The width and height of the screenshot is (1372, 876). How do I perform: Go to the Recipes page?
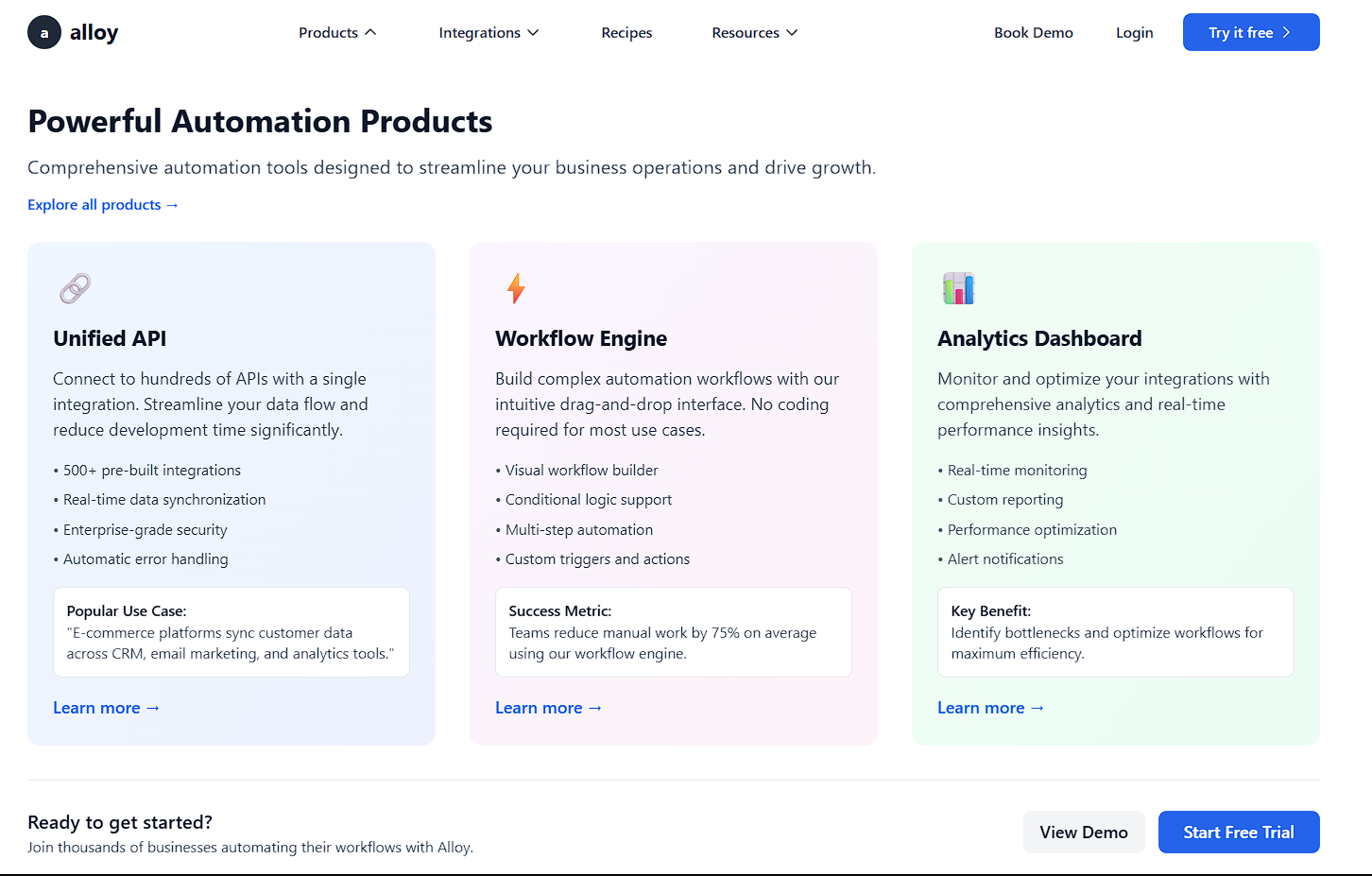626,33
